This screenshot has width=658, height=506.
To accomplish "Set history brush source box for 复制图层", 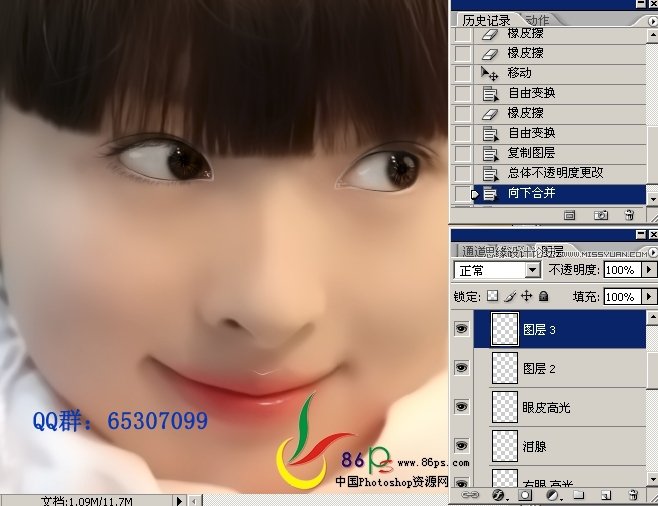I will click(462, 153).
